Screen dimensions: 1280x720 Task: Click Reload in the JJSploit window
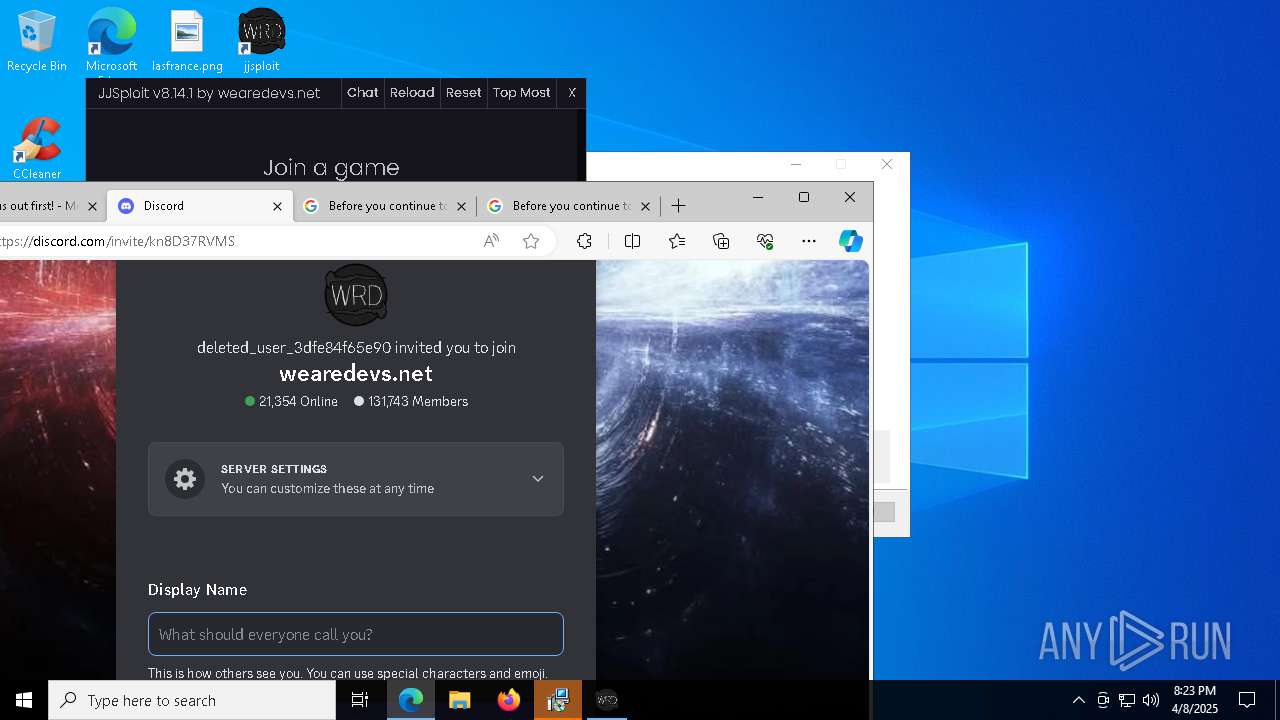[412, 93]
